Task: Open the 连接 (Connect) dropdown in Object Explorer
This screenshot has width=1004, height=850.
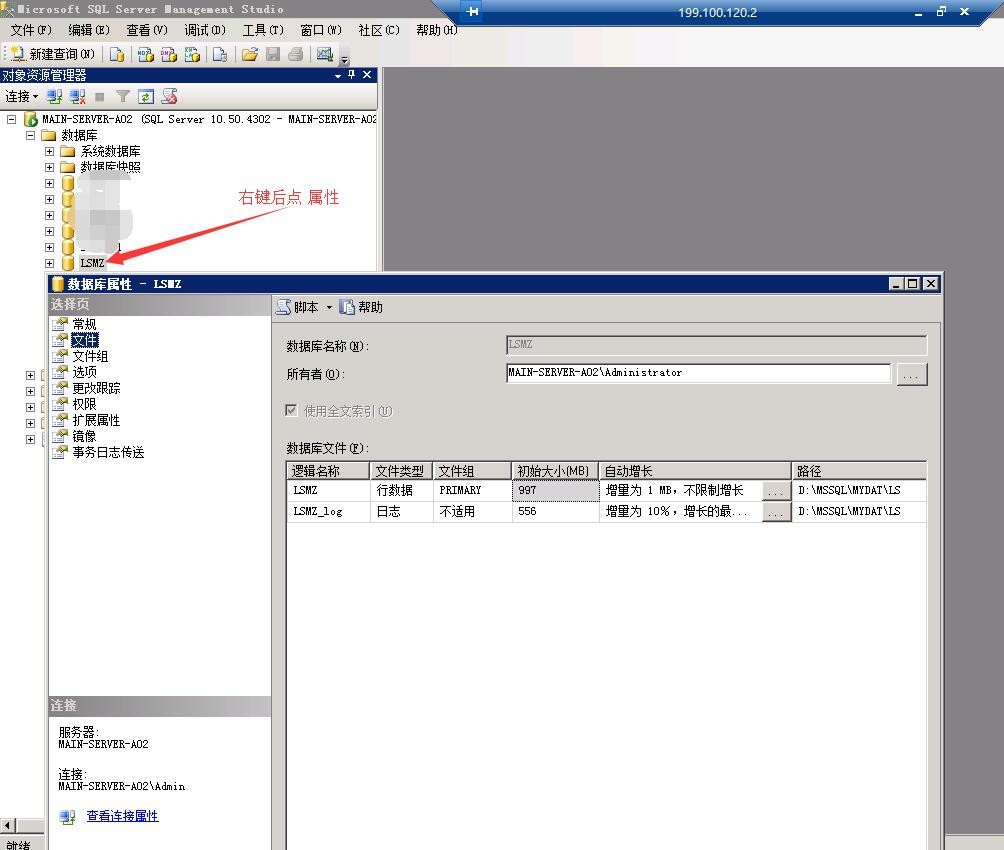Action: [x=22, y=97]
